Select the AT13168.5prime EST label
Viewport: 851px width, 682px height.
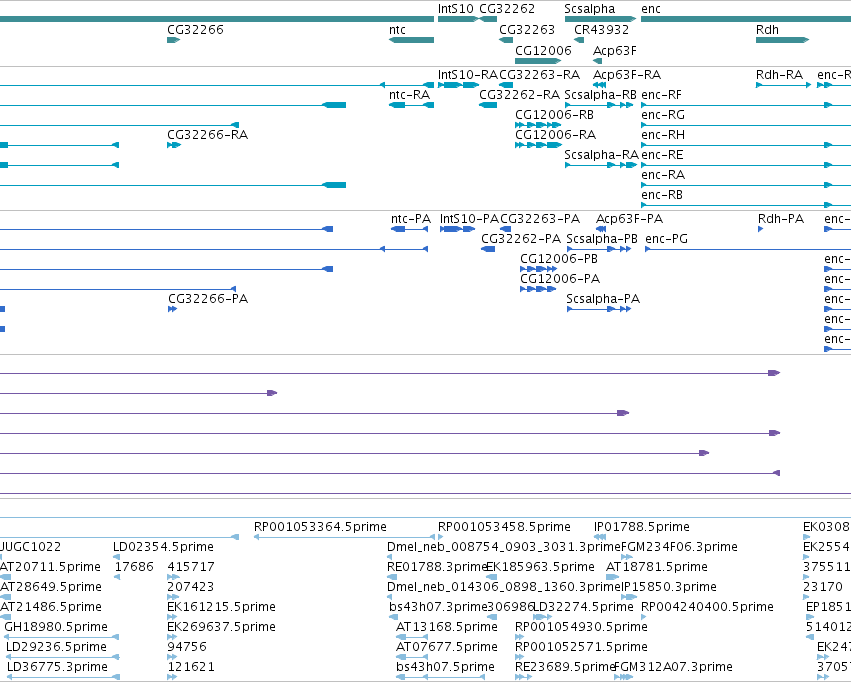pos(447,627)
